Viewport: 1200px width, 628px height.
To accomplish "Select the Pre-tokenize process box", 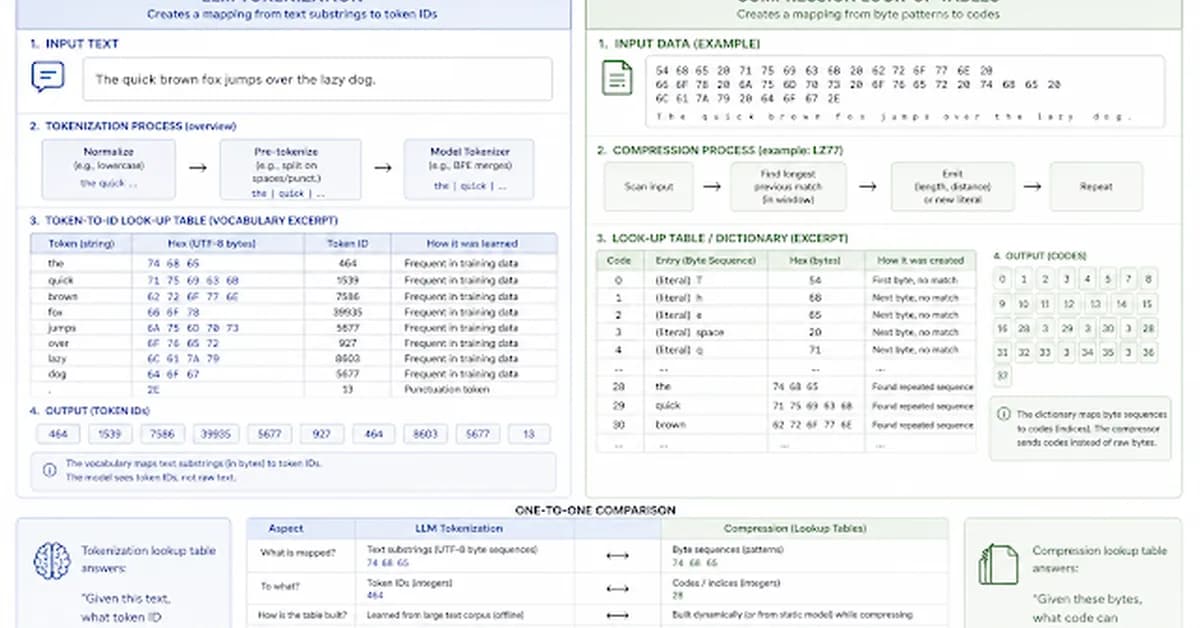I will [290, 170].
